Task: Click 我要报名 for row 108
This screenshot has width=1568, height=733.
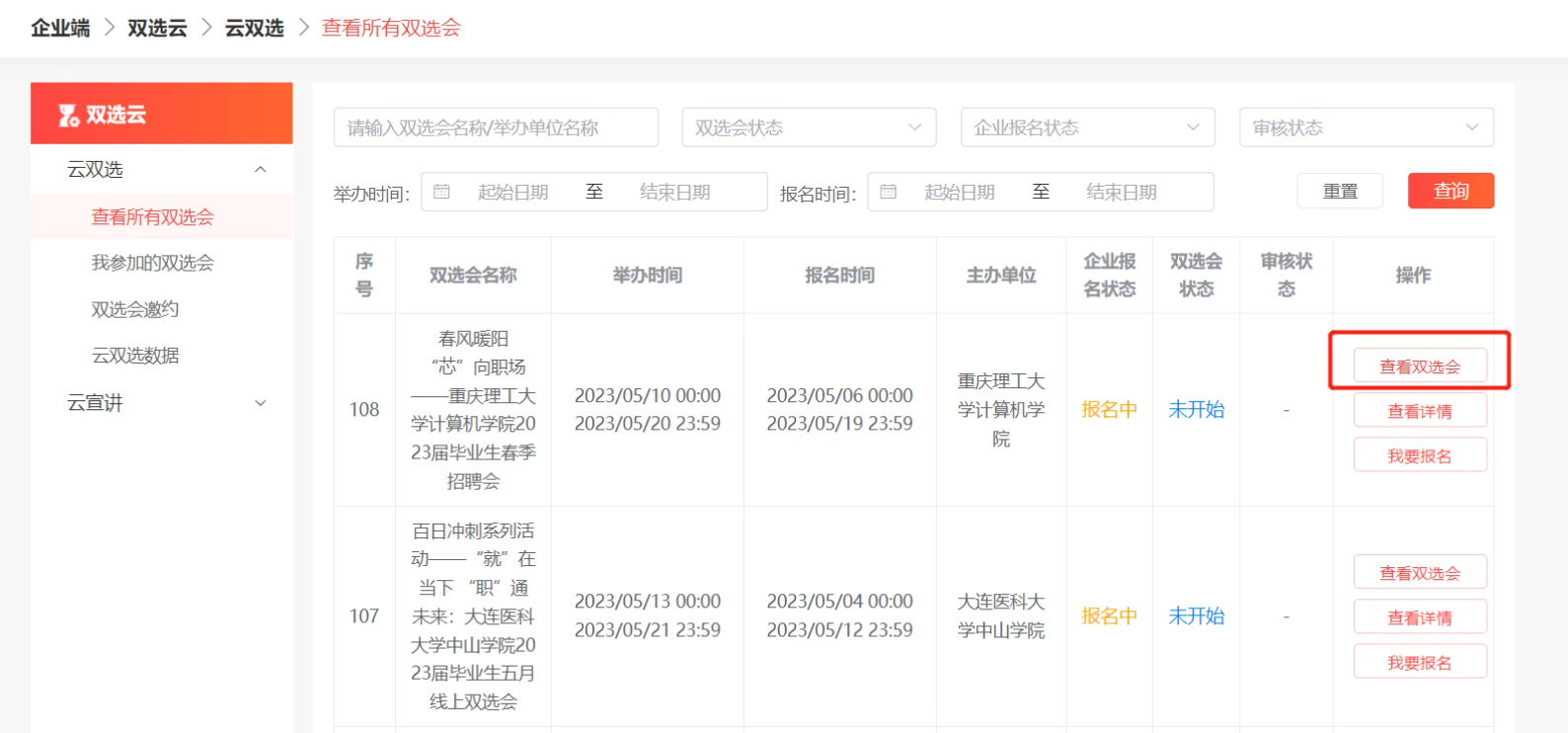Action: click(x=1419, y=456)
